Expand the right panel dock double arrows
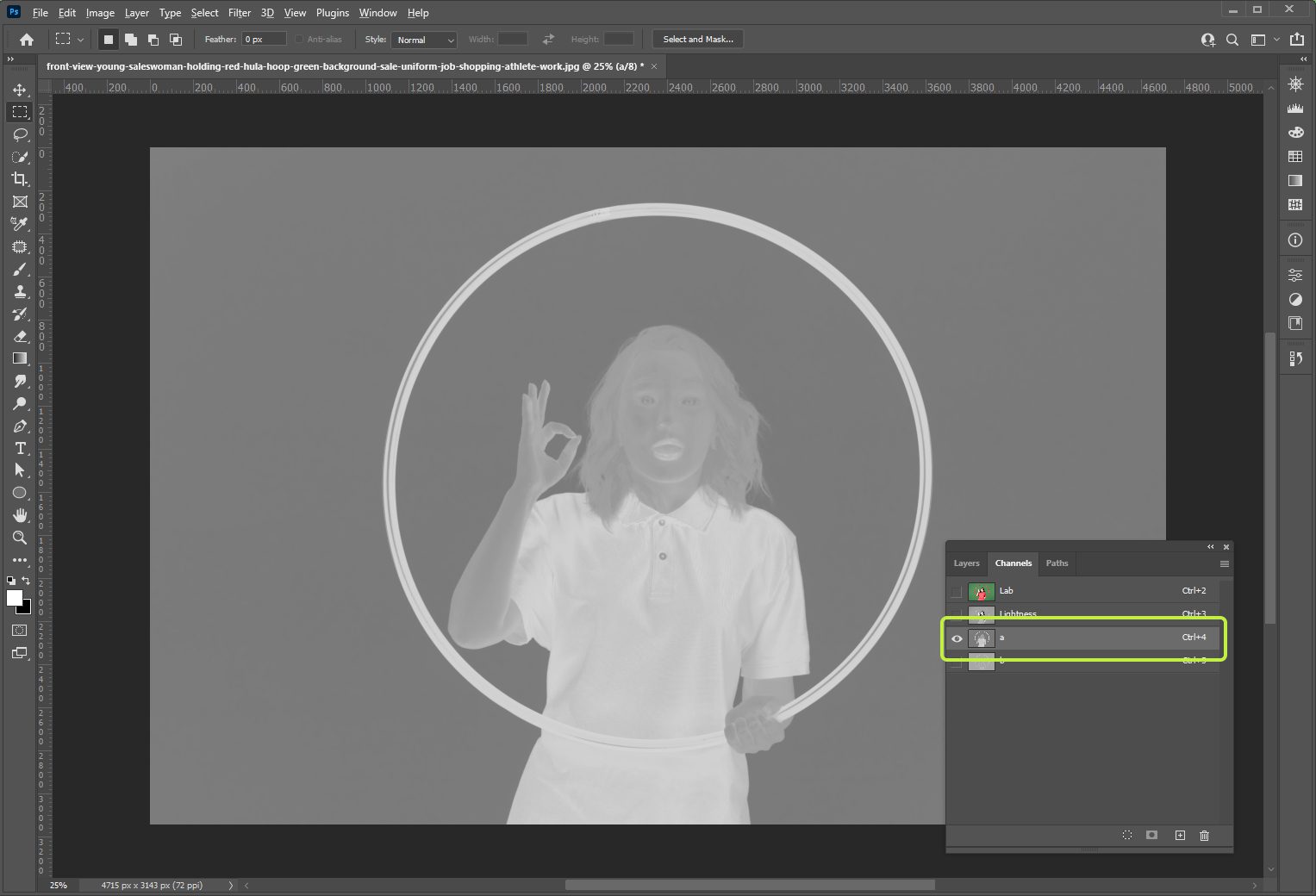Screen dimensions: 1316x896 [x=1304, y=59]
